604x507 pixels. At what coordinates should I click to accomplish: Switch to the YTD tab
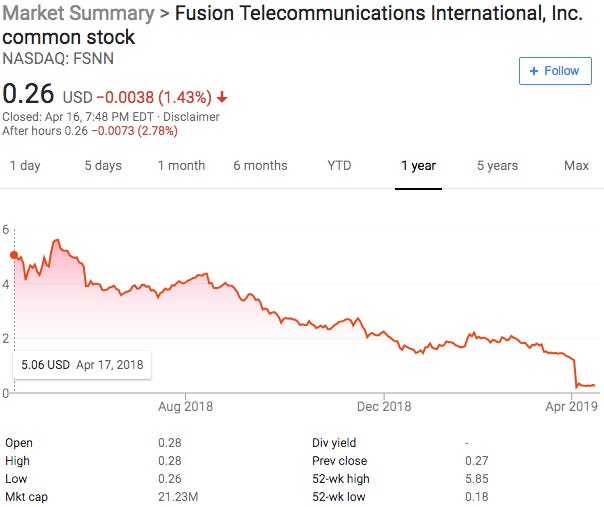pos(340,166)
